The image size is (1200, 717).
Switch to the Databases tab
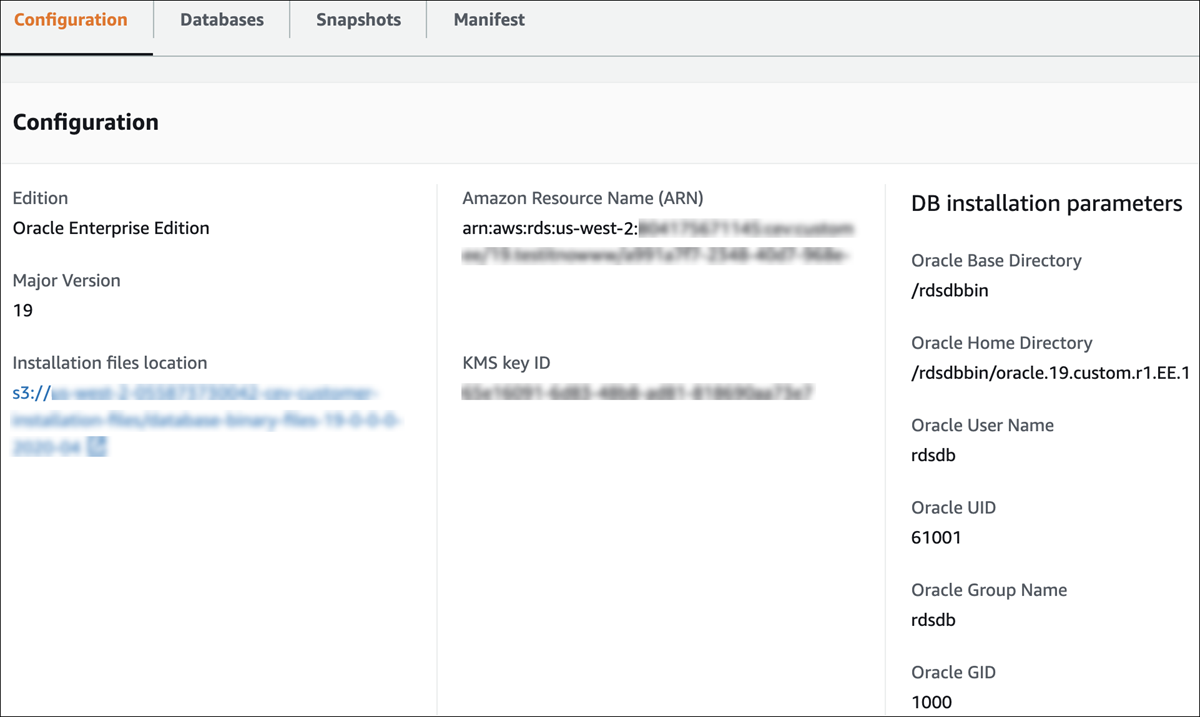click(221, 19)
